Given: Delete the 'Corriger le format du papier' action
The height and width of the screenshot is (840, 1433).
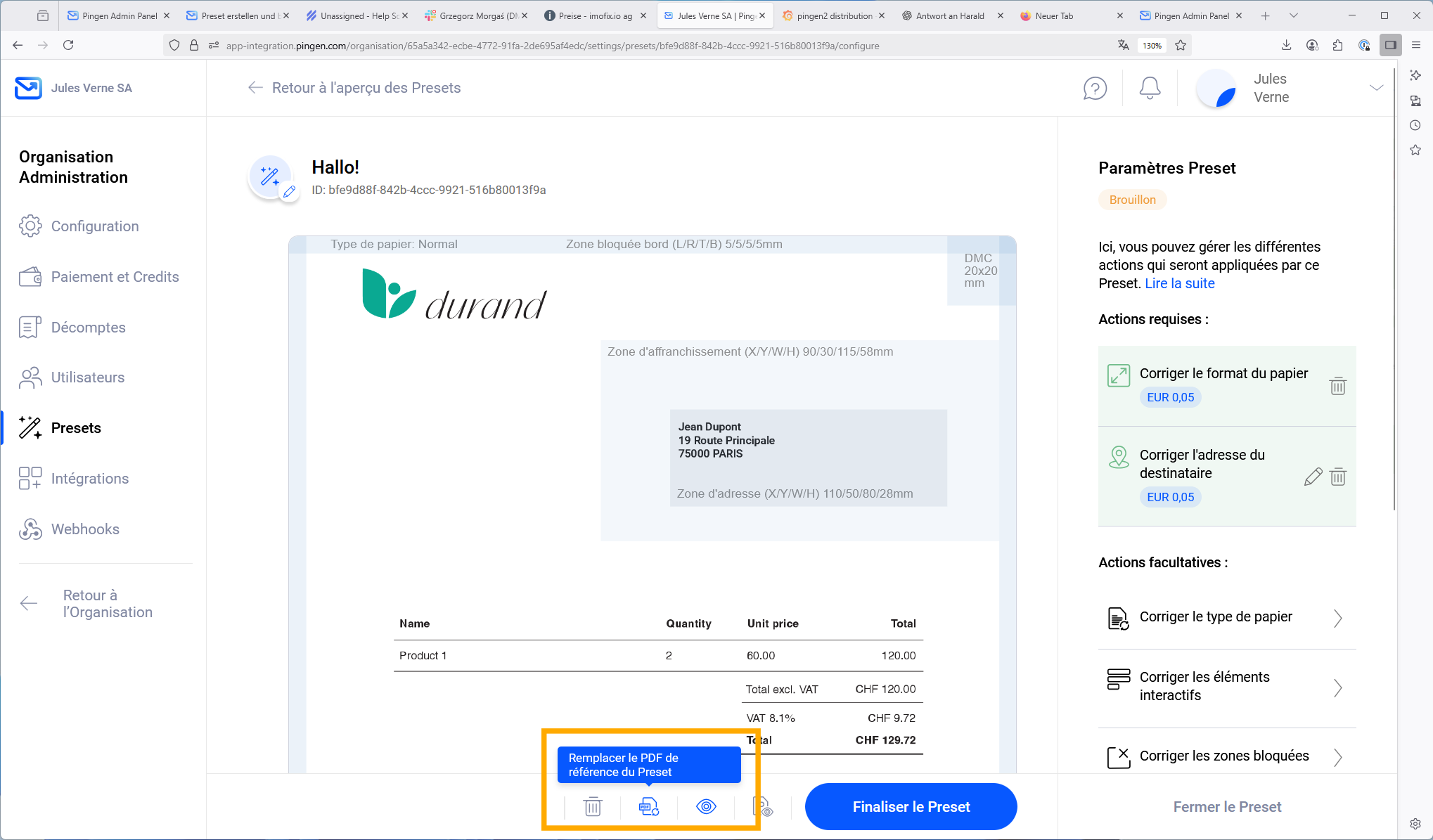Looking at the screenshot, I should 1337,386.
